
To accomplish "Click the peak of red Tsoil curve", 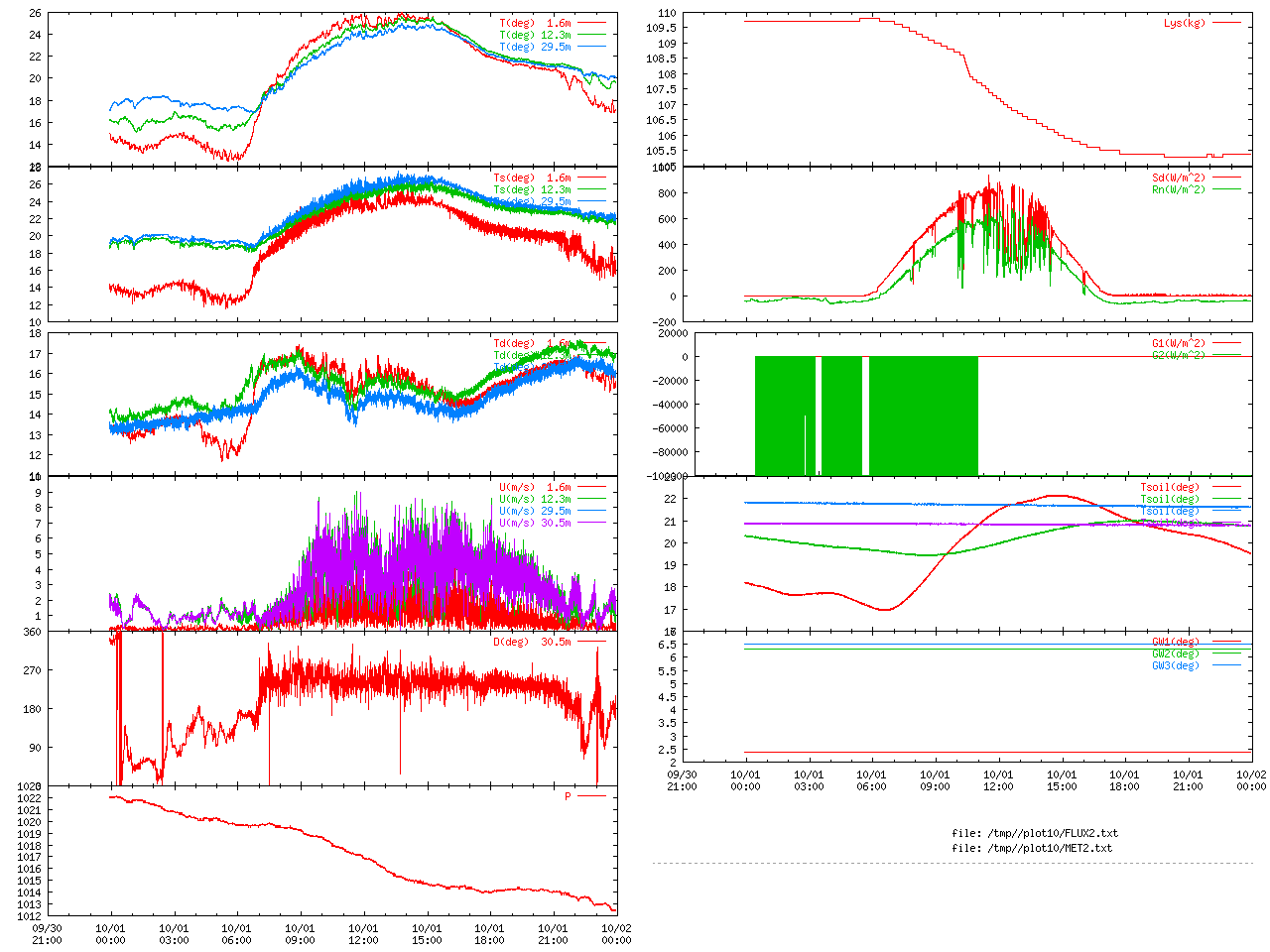I will point(1055,495).
